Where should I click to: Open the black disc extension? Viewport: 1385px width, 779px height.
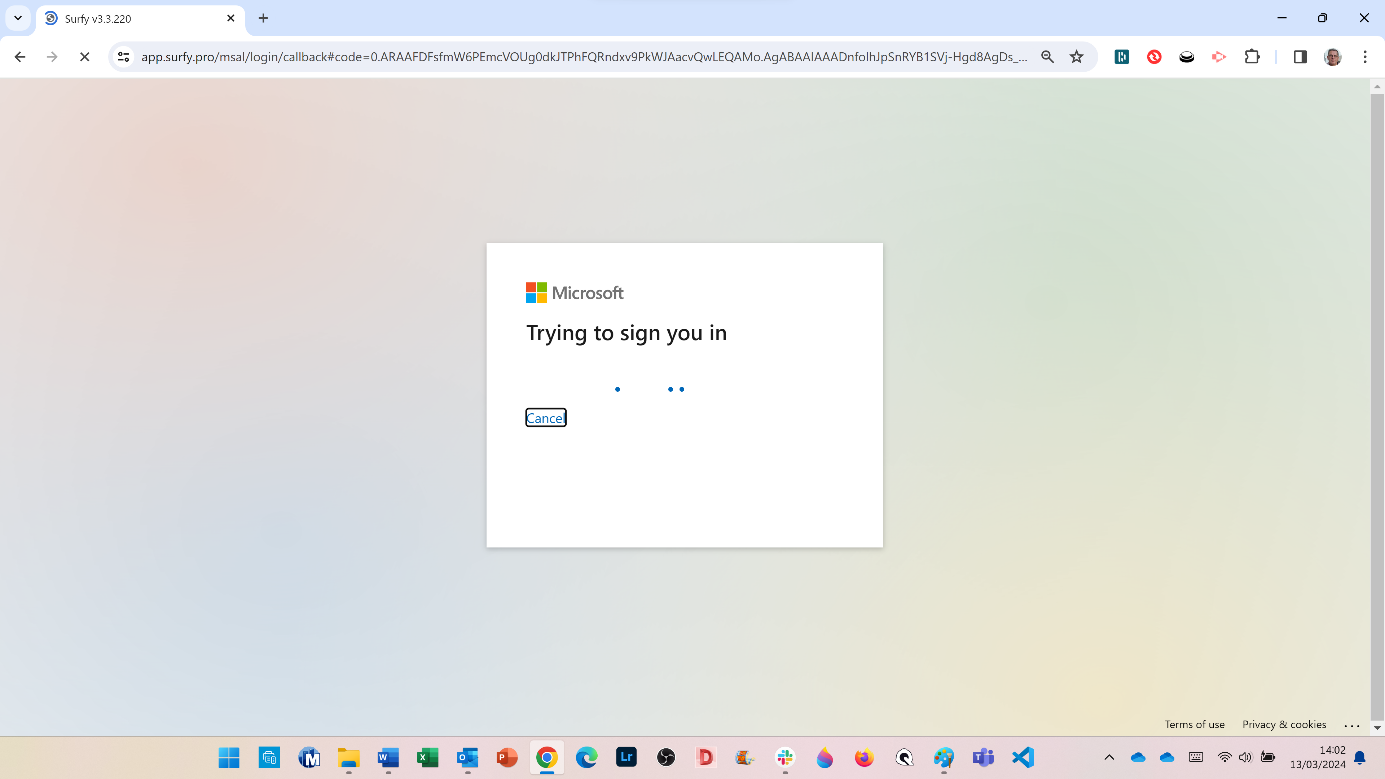coord(1186,57)
